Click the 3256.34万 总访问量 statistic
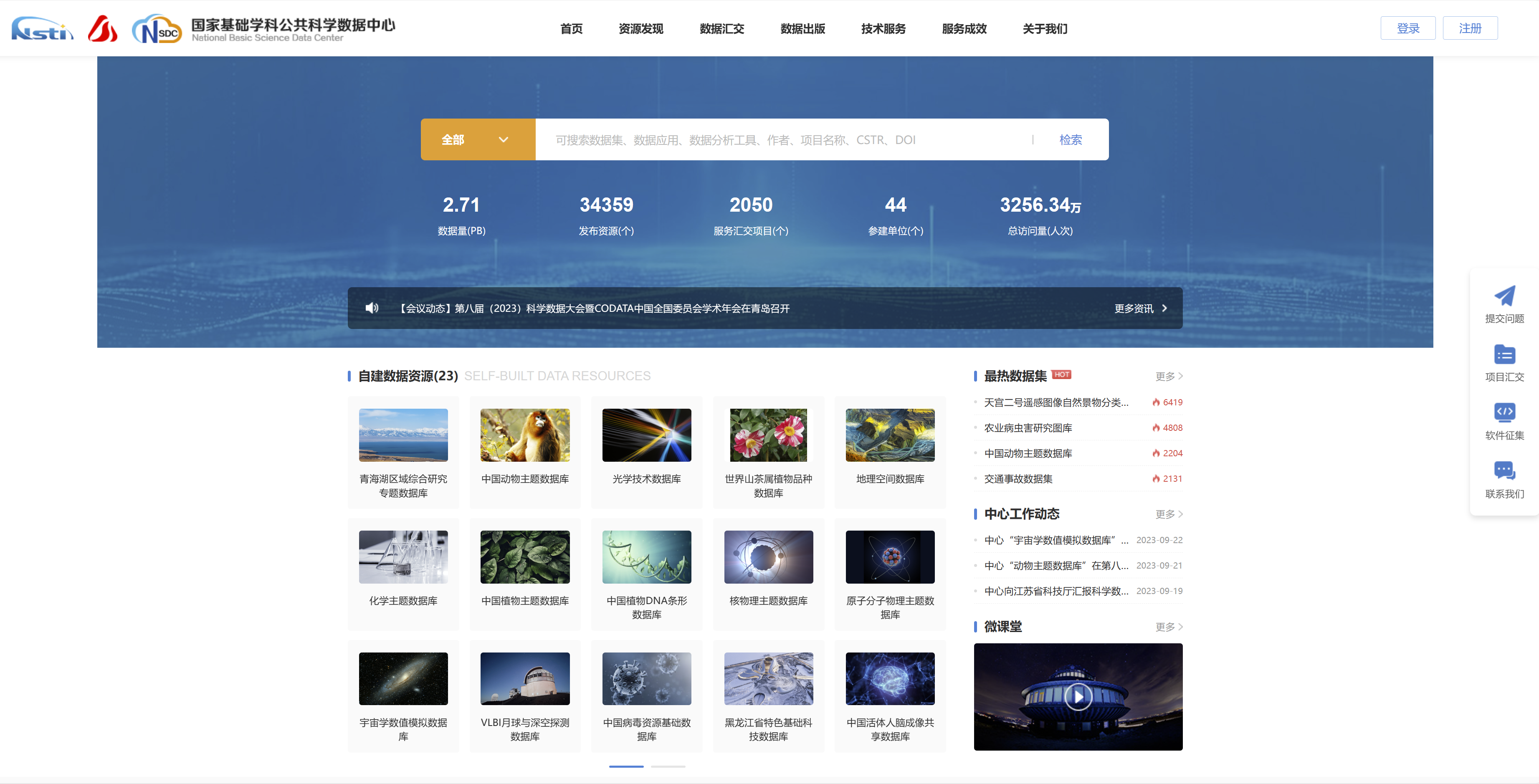 [x=1040, y=216]
